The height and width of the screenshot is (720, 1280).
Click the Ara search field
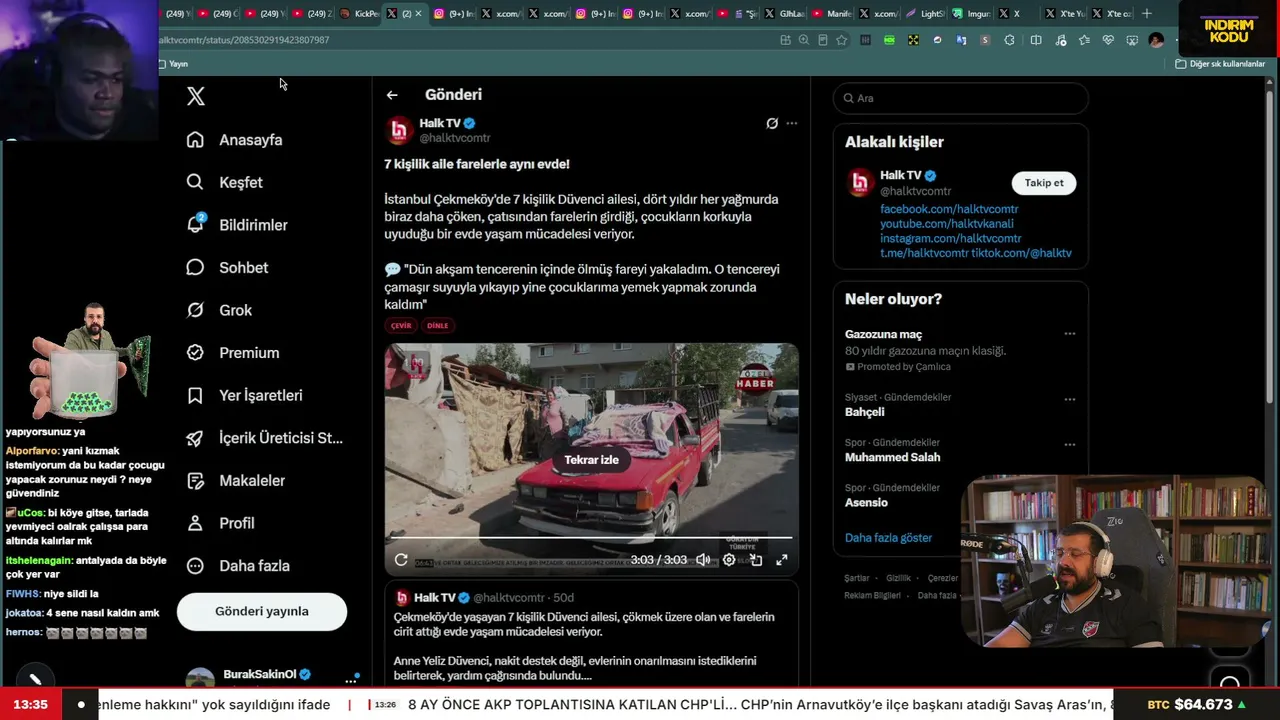point(960,98)
